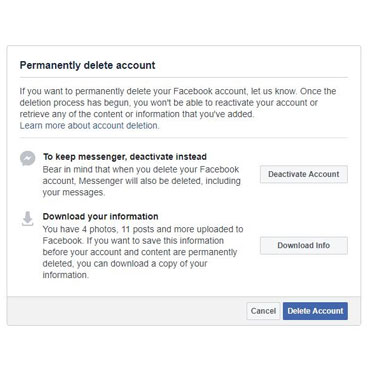Screen dimensions: 370x376
Task: Click the intro line starting If you want to permanently
Action: tap(178, 91)
